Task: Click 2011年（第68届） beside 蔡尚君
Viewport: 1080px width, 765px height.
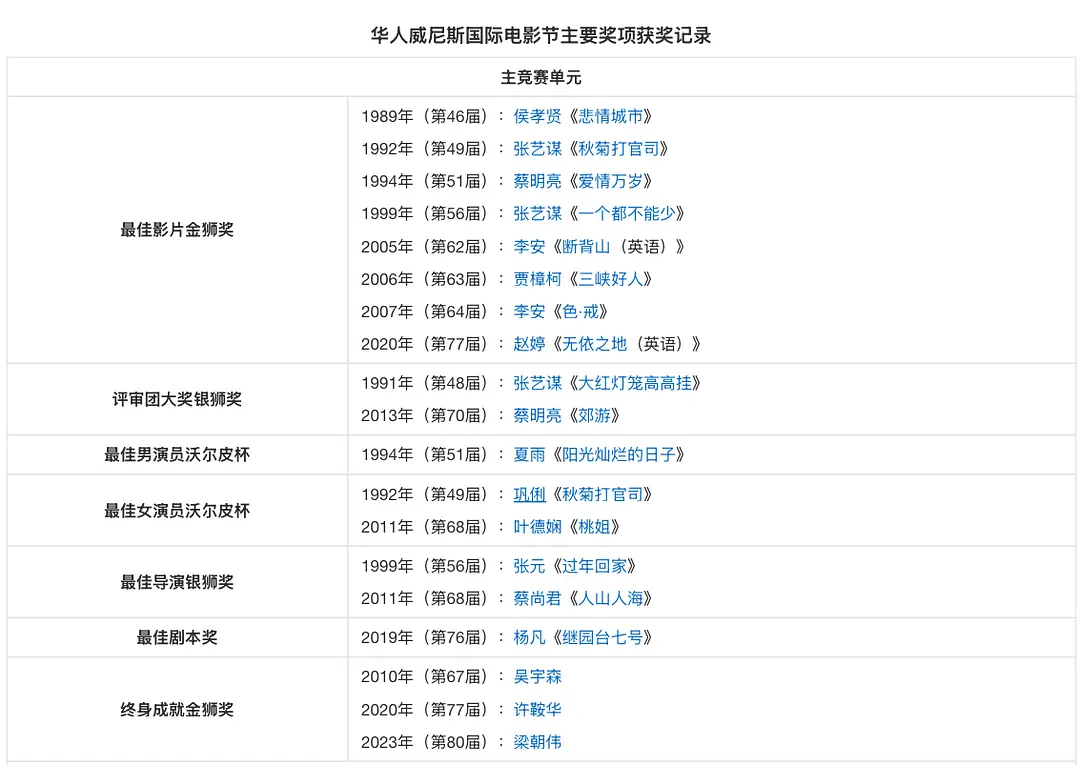Action: (x=426, y=598)
